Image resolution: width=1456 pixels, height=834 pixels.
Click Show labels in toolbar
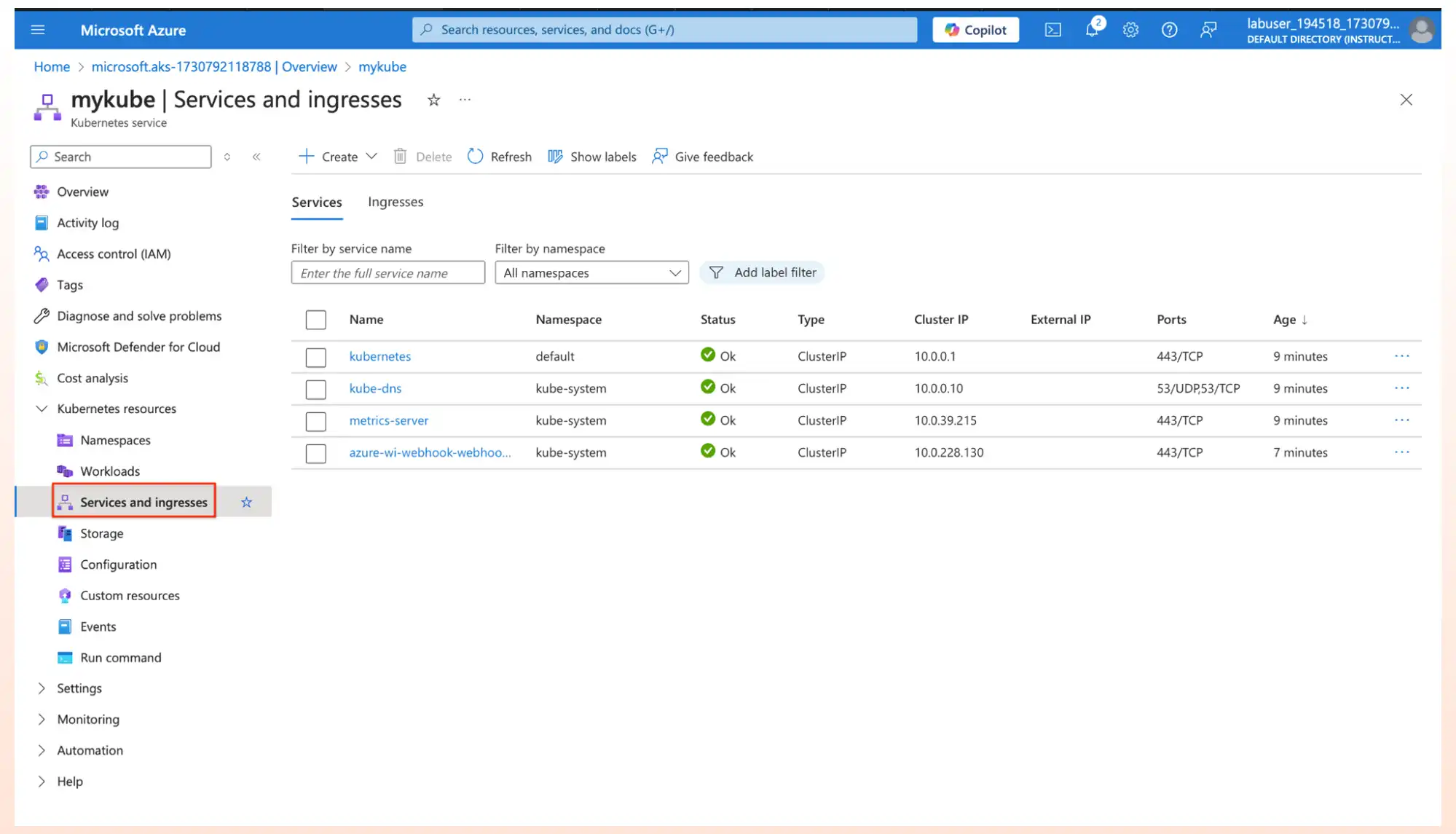pos(591,157)
